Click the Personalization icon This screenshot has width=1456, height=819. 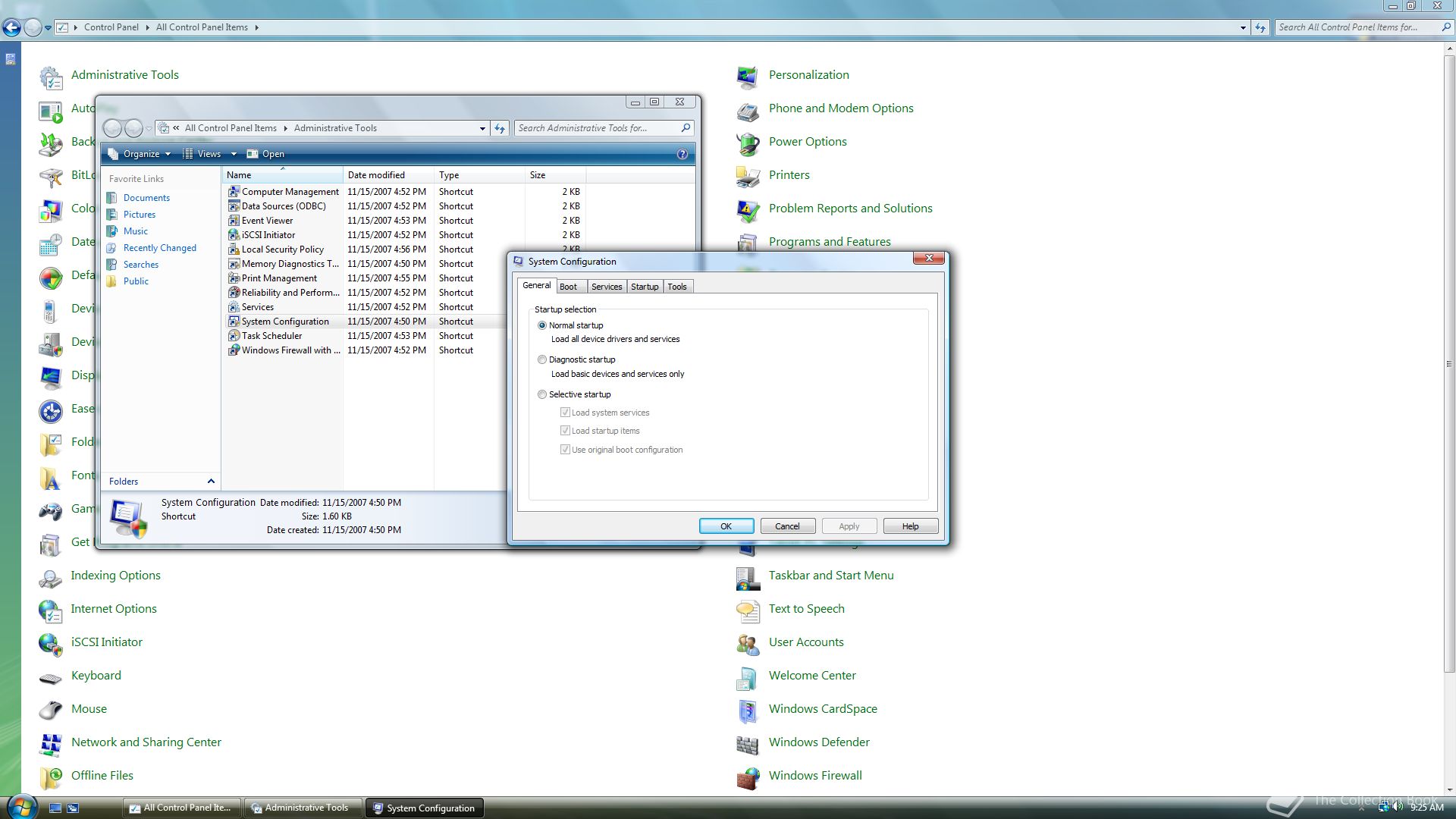(x=748, y=77)
